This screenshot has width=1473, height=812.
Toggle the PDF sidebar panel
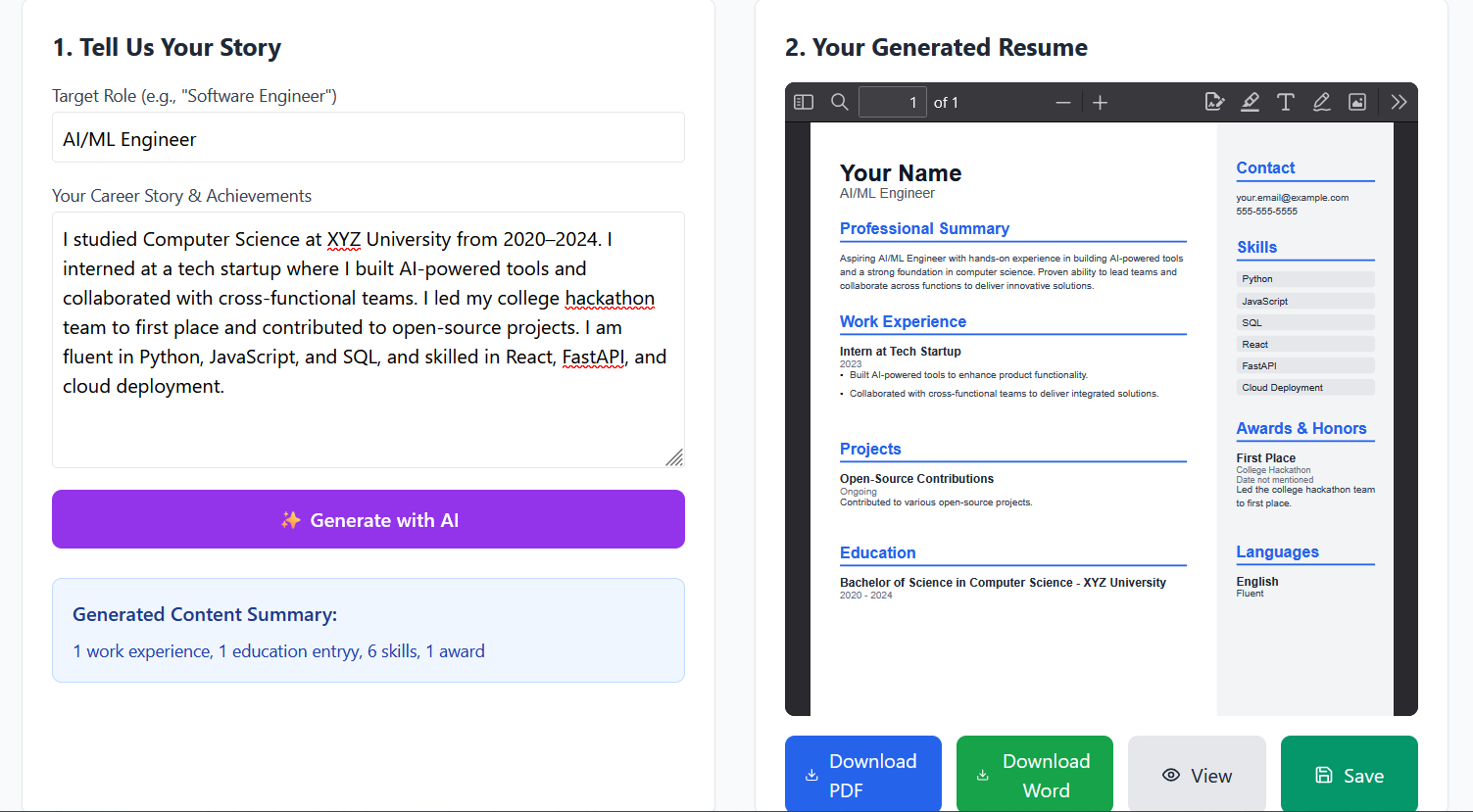point(802,101)
